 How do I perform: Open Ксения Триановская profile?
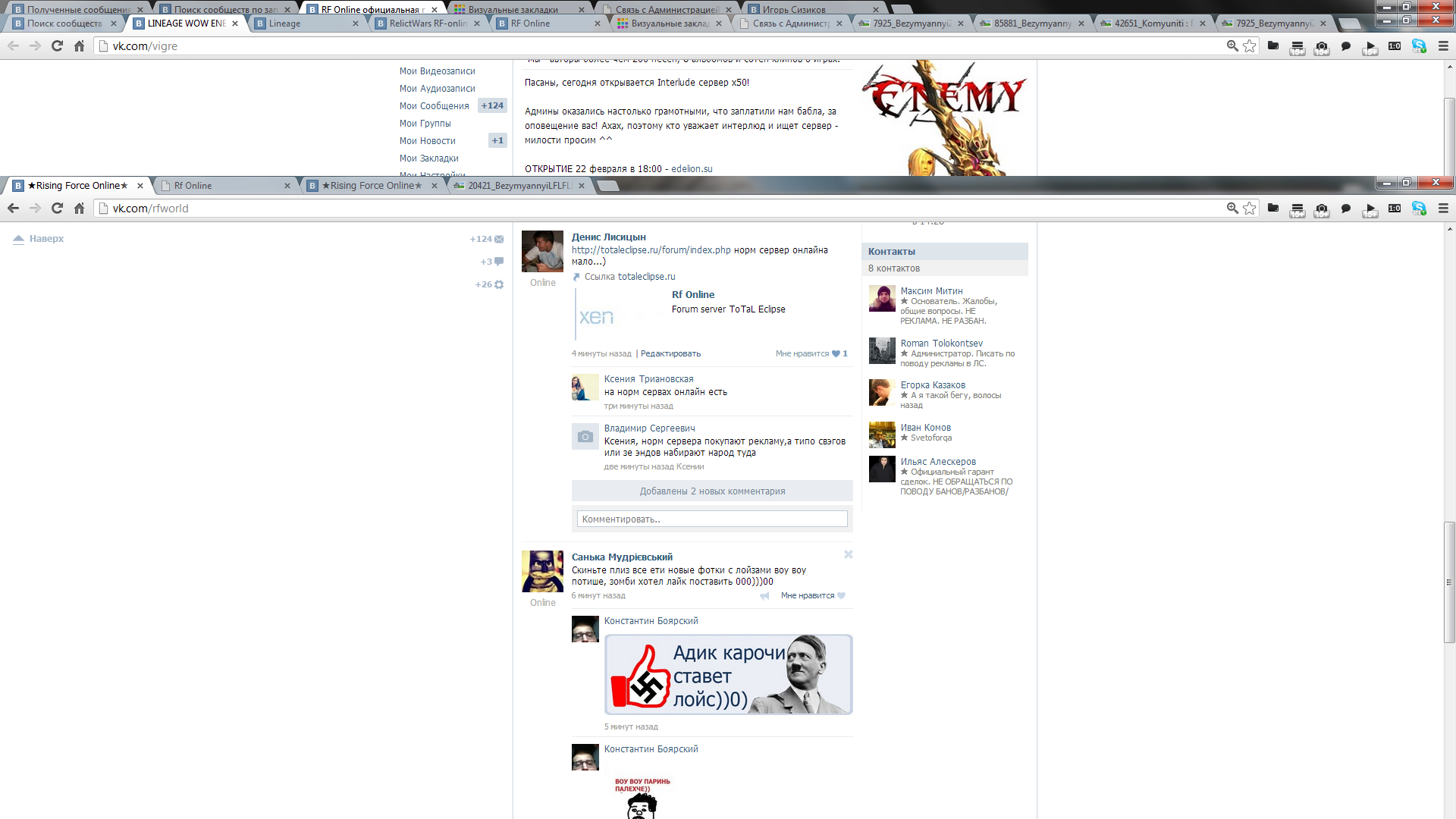pos(648,379)
